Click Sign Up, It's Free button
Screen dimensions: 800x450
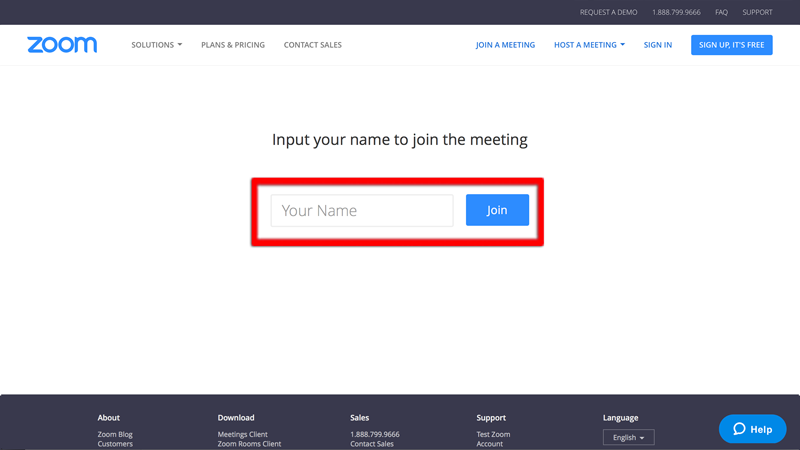point(732,45)
